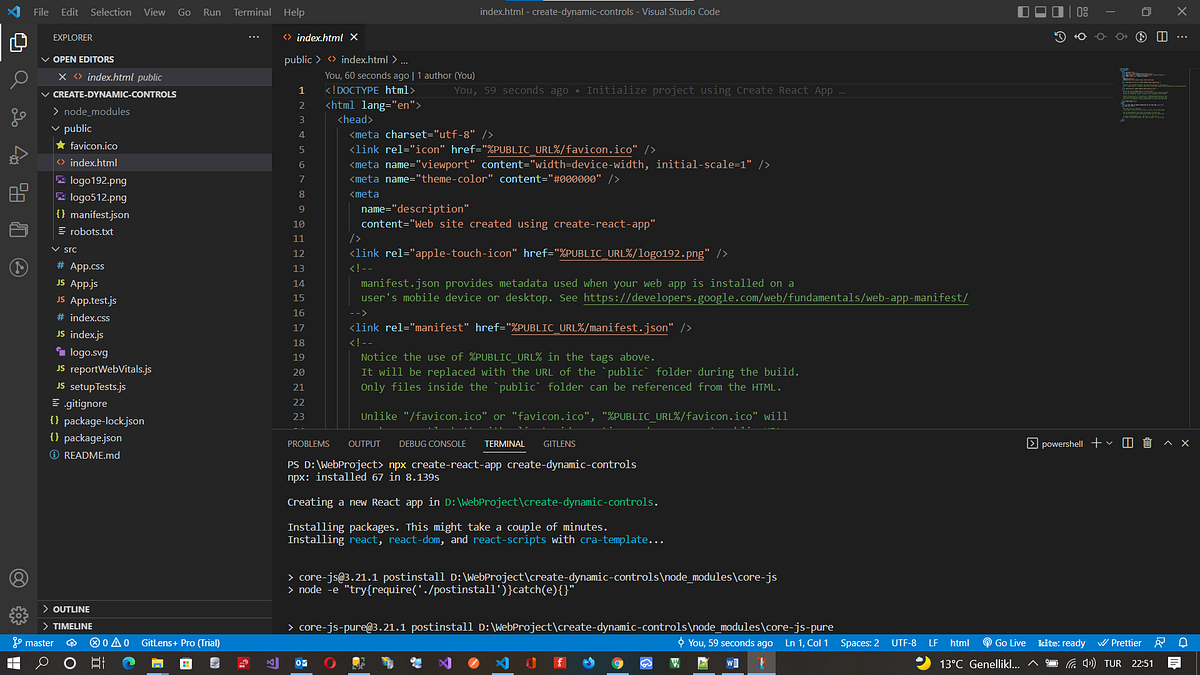Click Go Live in status bar

coord(1003,643)
